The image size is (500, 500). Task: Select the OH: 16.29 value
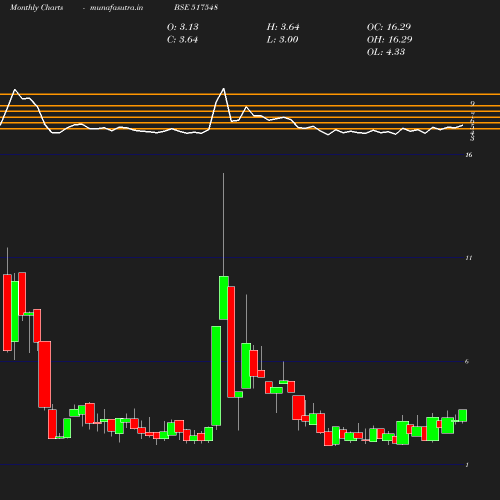point(390,40)
